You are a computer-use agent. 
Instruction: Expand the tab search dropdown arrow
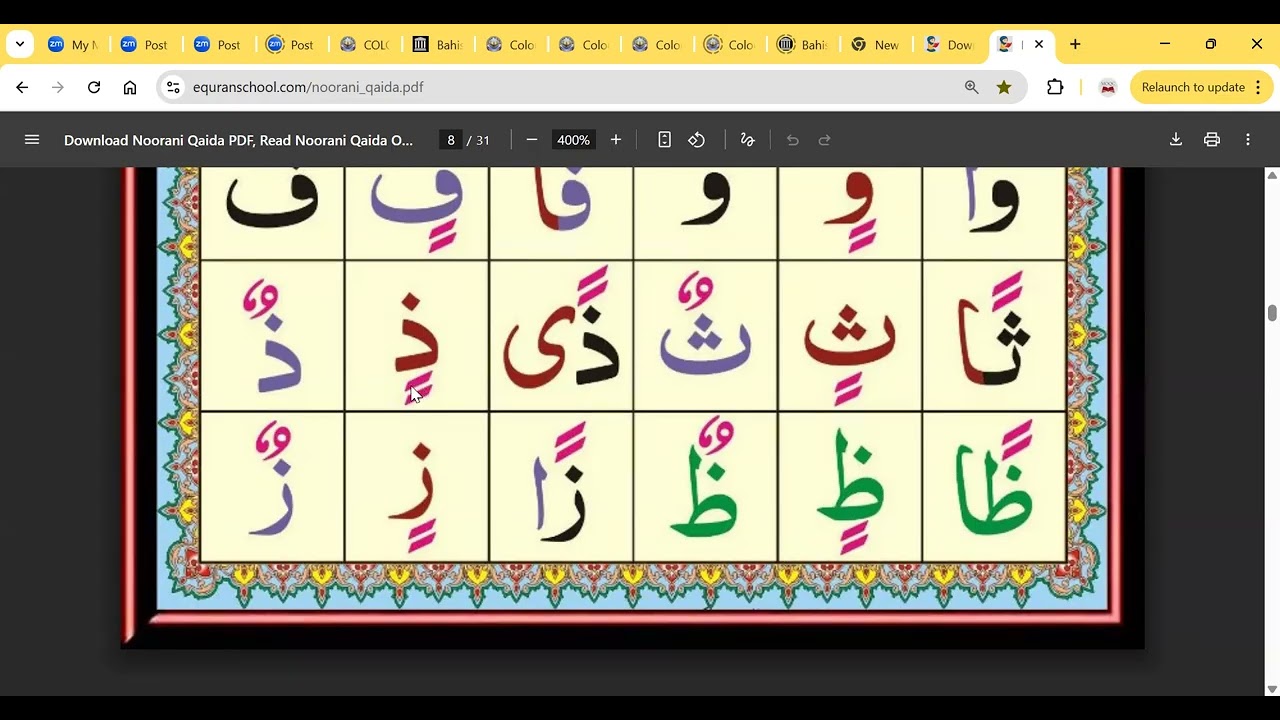[x=20, y=44]
